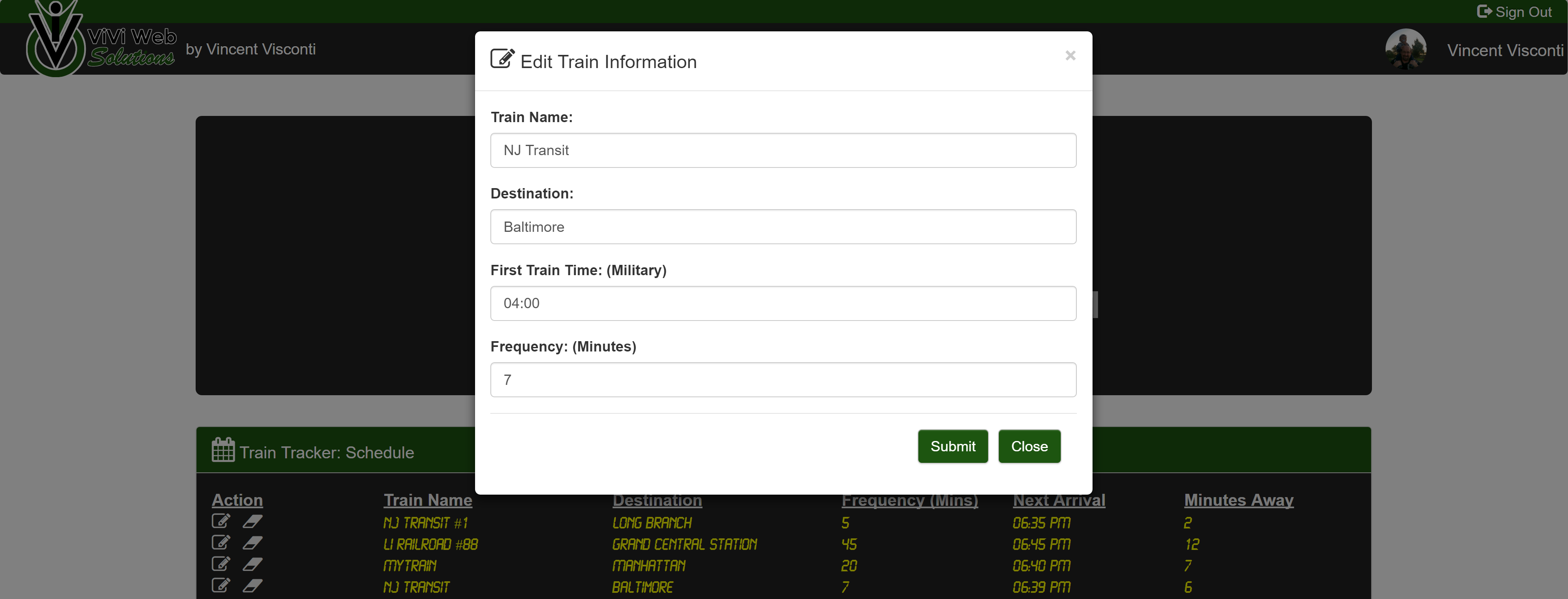Click the '06:40 PM' next arrival cell
The height and width of the screenshot is (599, 1568).
pyautogui.click(x=1041, y=566)
